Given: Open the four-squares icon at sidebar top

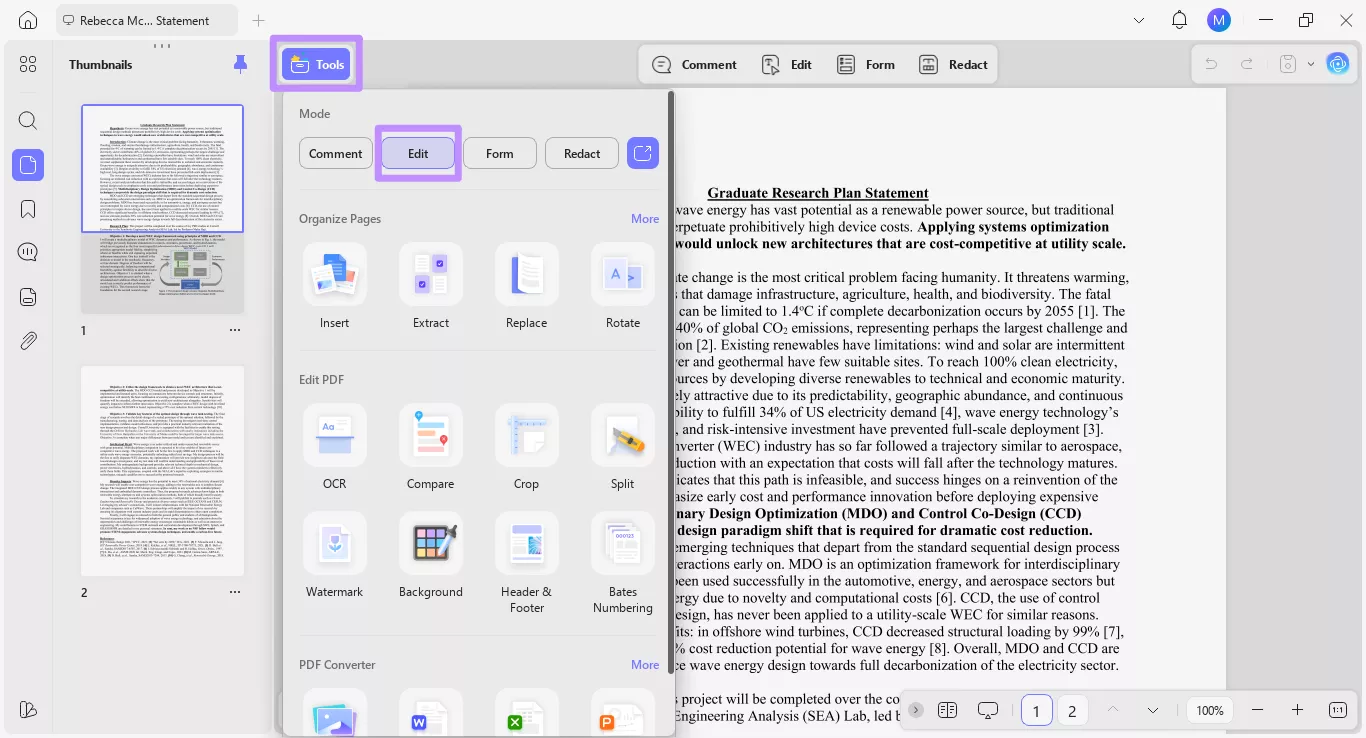Looking at the screenshot, I should tap(28, 64).
